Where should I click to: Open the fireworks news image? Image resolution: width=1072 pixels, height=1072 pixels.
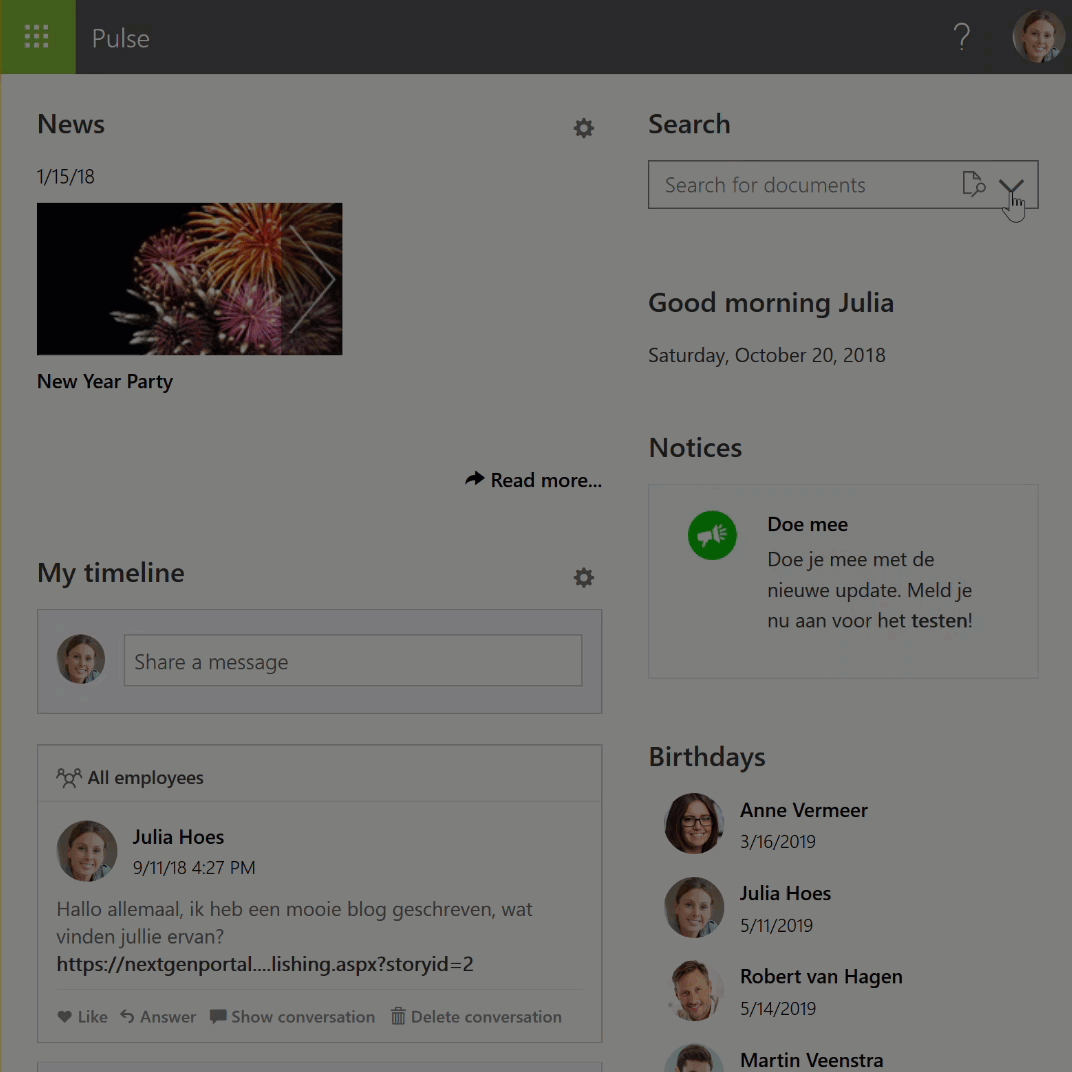tap(189, 279)
